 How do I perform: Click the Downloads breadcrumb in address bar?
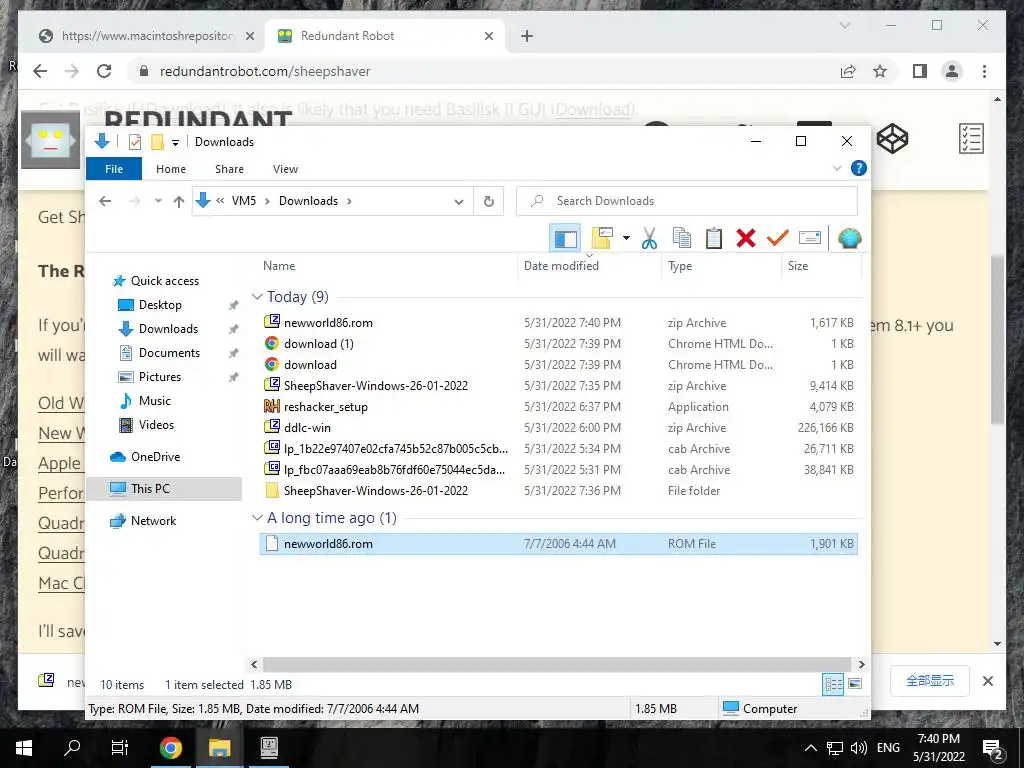tap(308, 201)
